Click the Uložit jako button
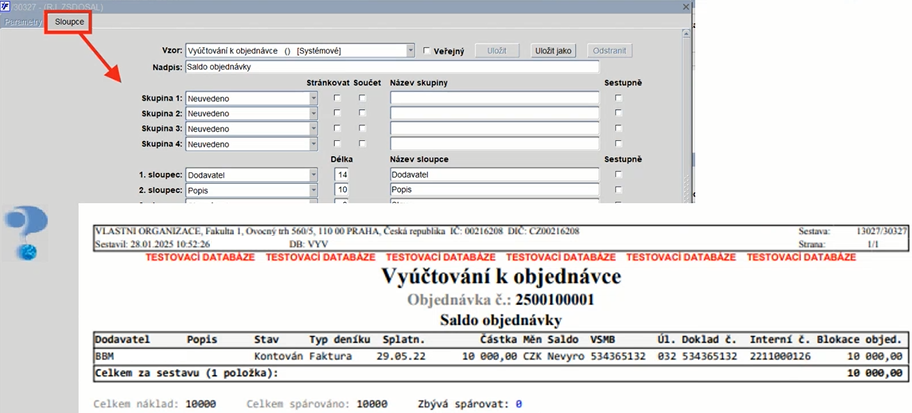 (553, 51)
